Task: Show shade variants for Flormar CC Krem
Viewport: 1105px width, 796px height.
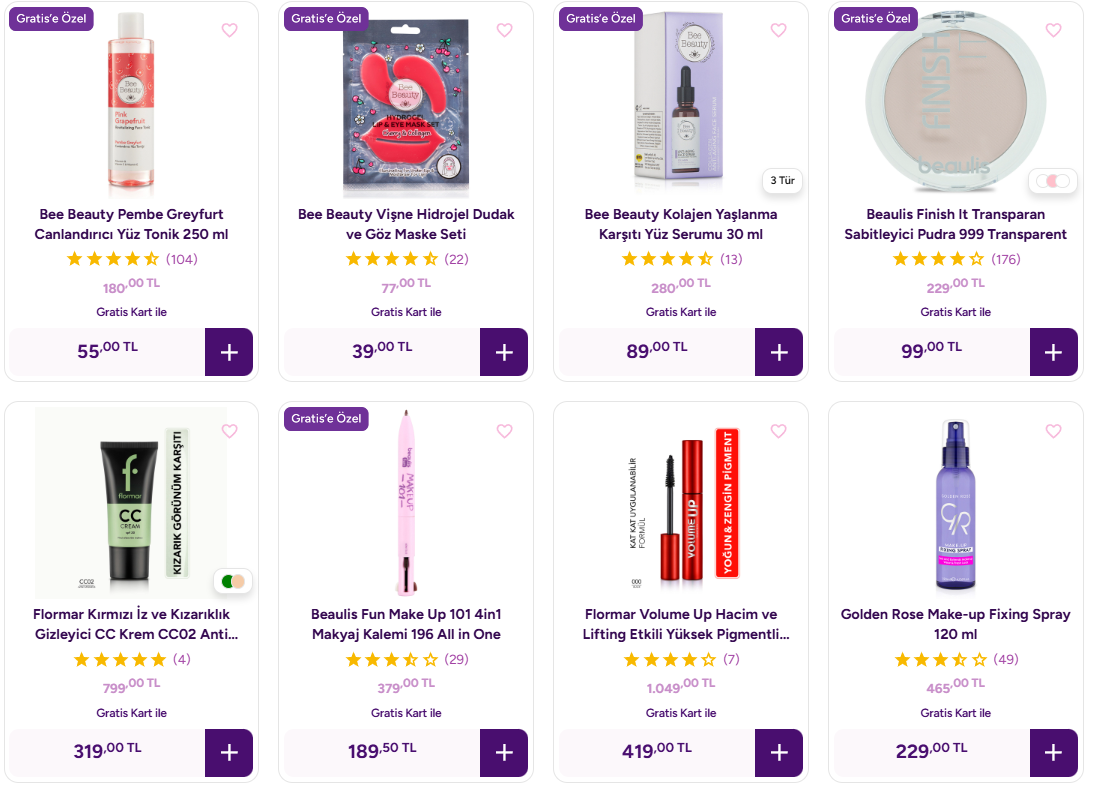Action: pos(233,581)
